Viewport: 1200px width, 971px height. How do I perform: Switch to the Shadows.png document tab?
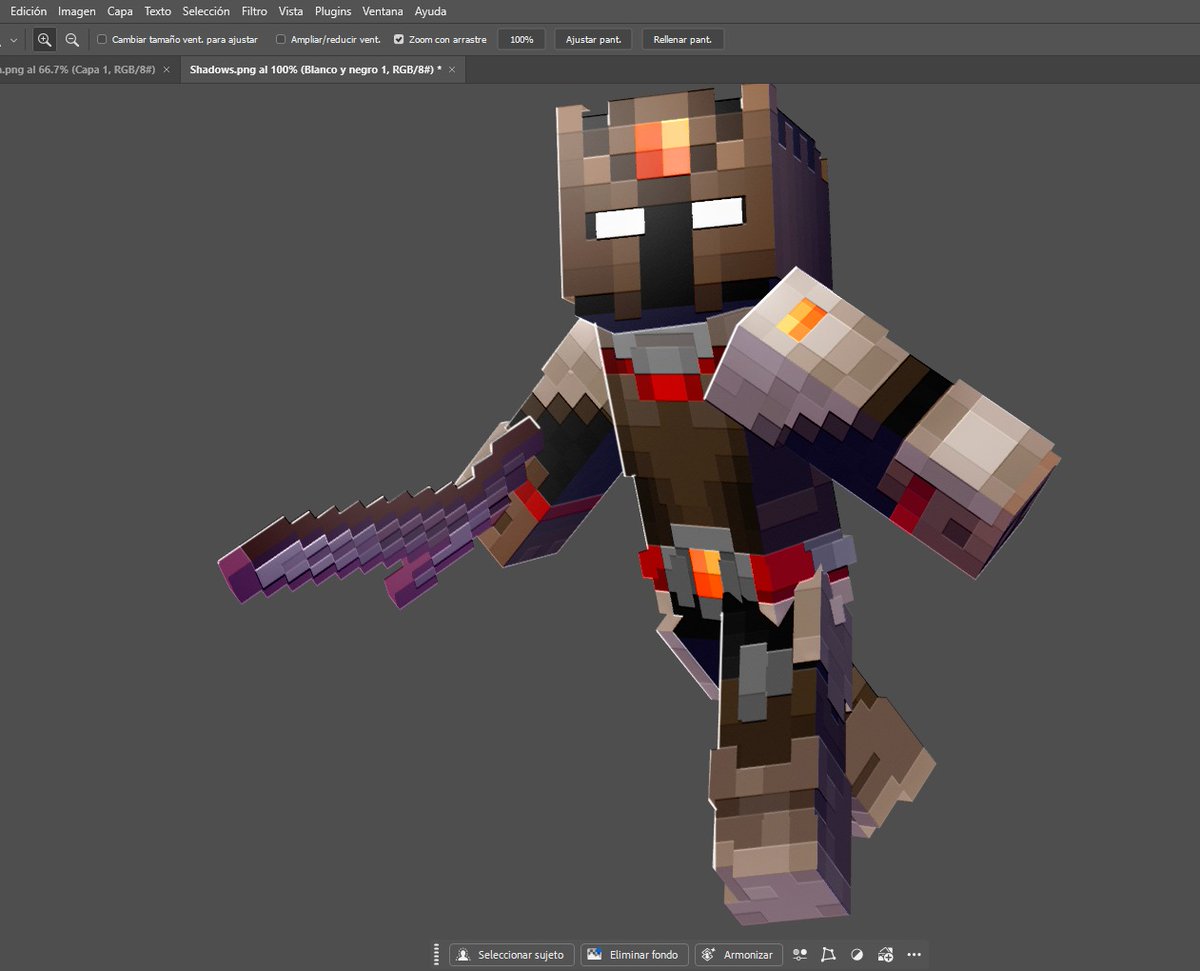pos(316,70)
